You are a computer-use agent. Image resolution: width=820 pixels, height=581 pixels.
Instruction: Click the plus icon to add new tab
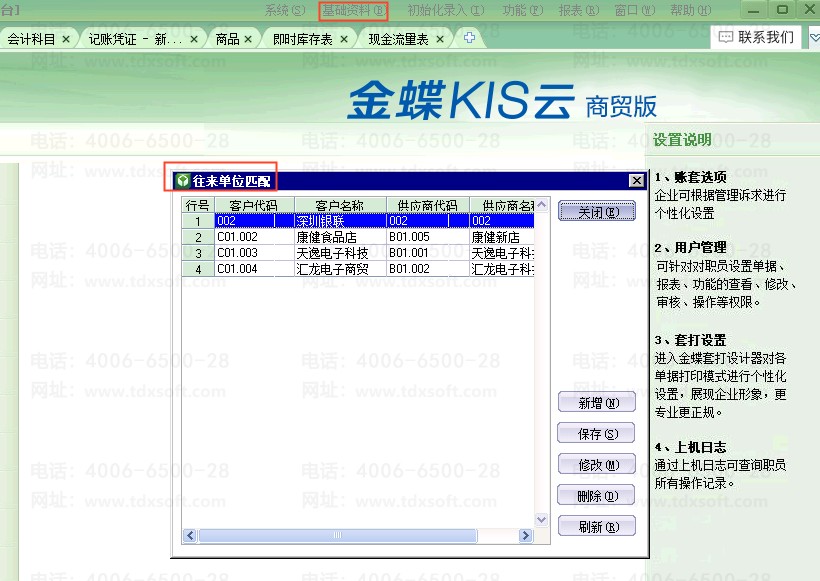(469, 38)
